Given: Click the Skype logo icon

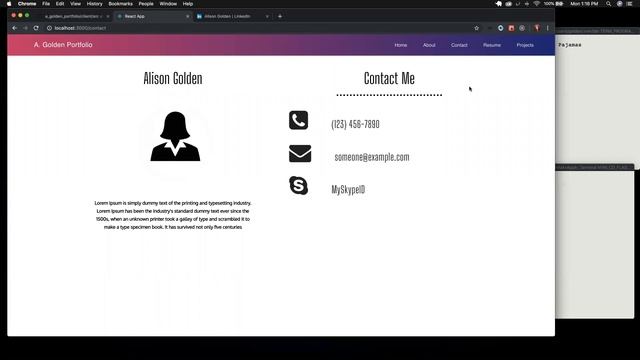Looking at the screenshot, I should coord(298,186).
